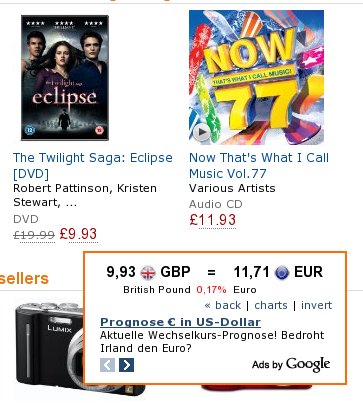This screenshot has width=363, height=403.
Task: Click the « back link in converter popup
Action: 223,305
